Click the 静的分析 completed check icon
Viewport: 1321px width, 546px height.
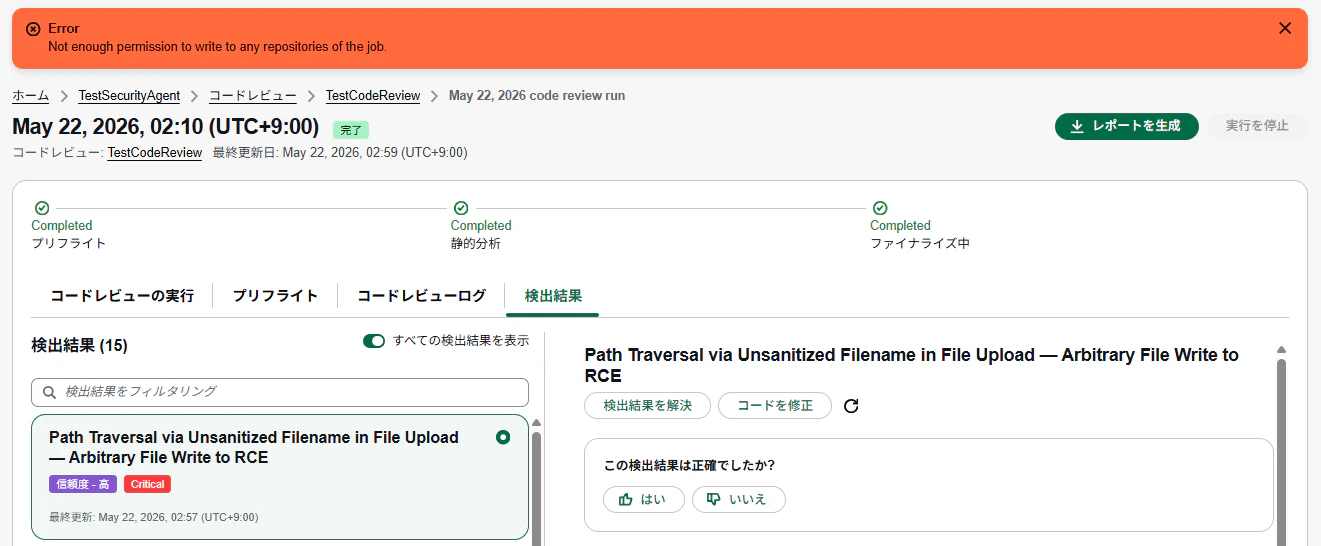coord(460,208)
